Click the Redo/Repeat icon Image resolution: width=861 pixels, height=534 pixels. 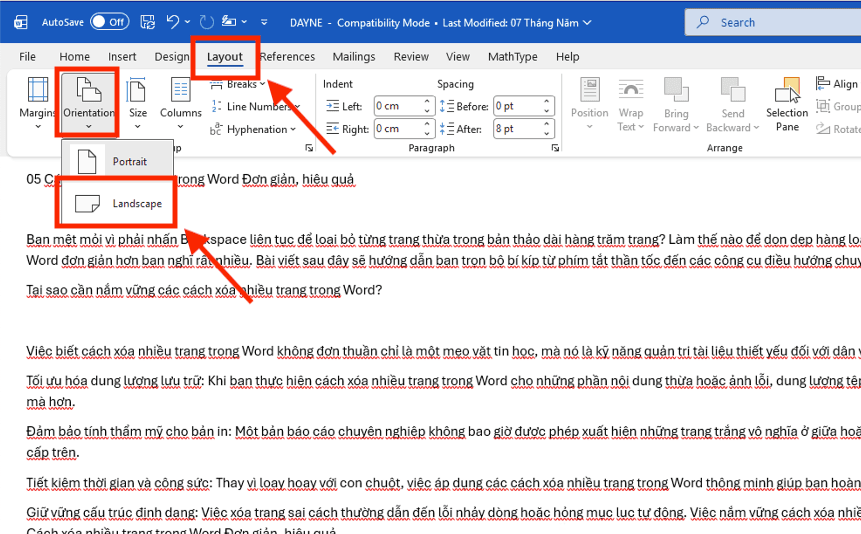coord(206,22)
